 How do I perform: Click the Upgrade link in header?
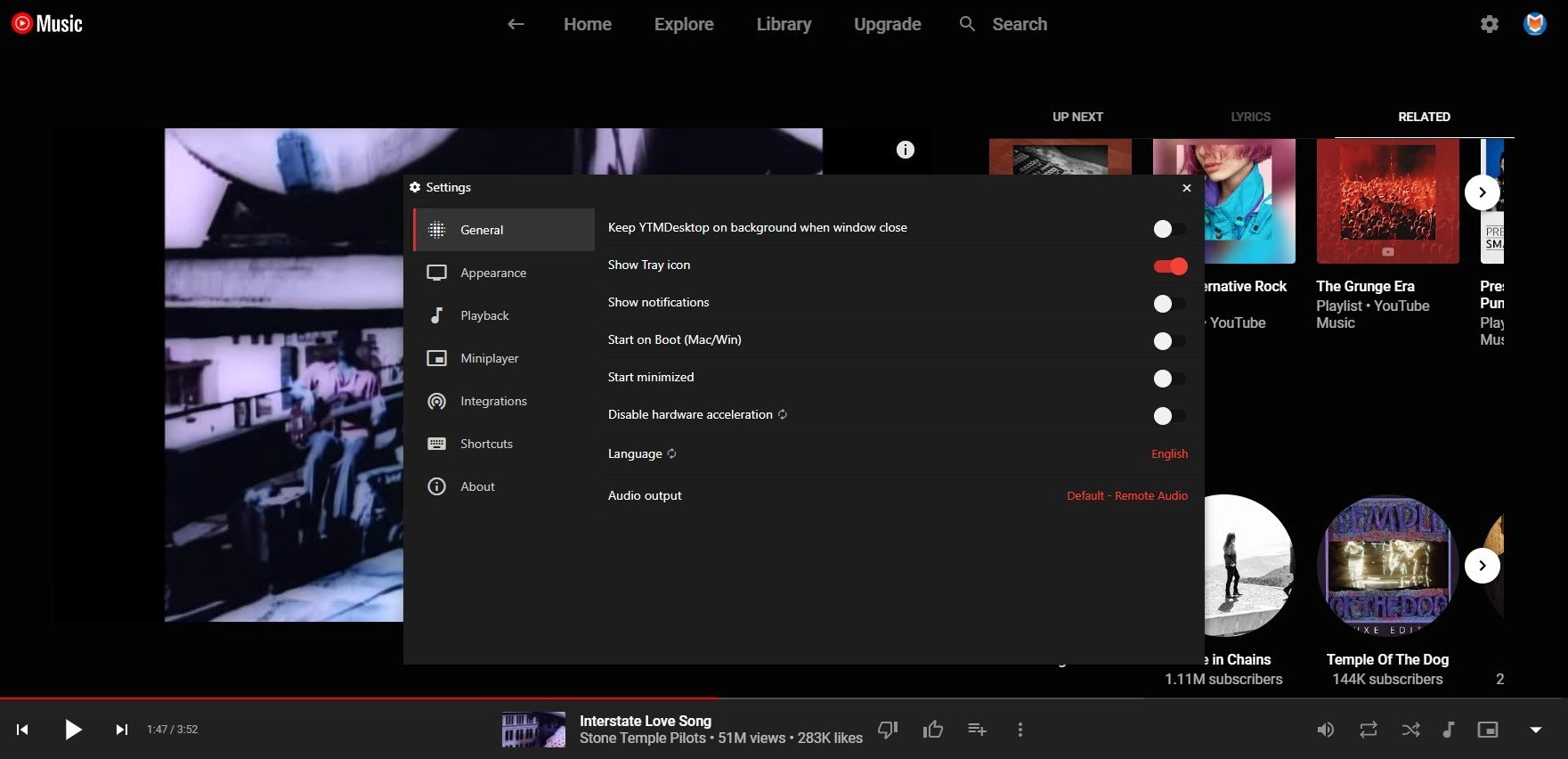(887, 24)
